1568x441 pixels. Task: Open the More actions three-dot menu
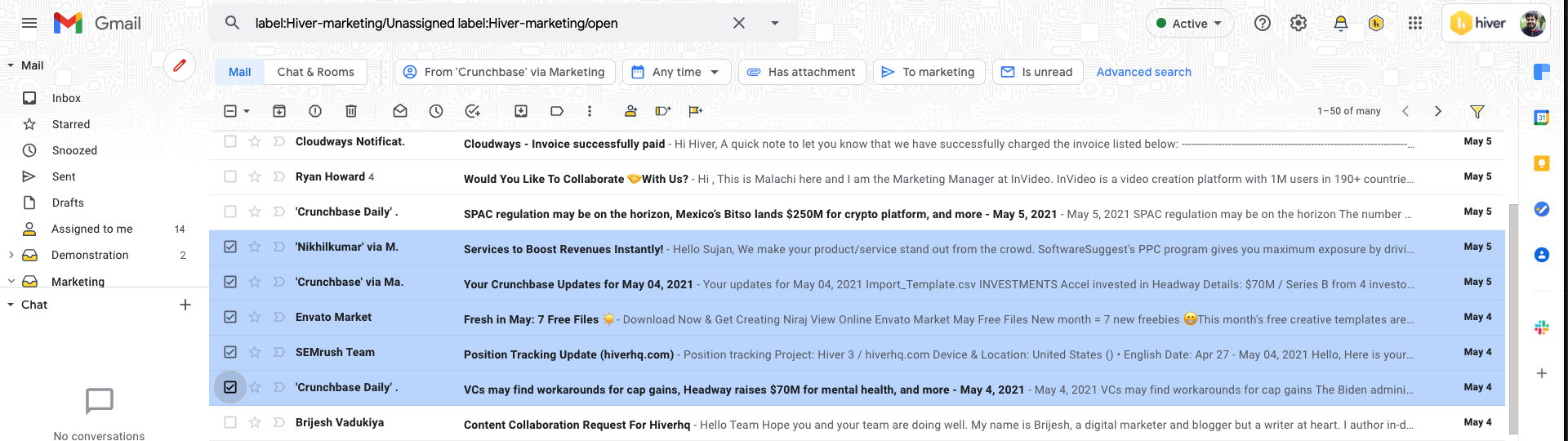(590, 111)
